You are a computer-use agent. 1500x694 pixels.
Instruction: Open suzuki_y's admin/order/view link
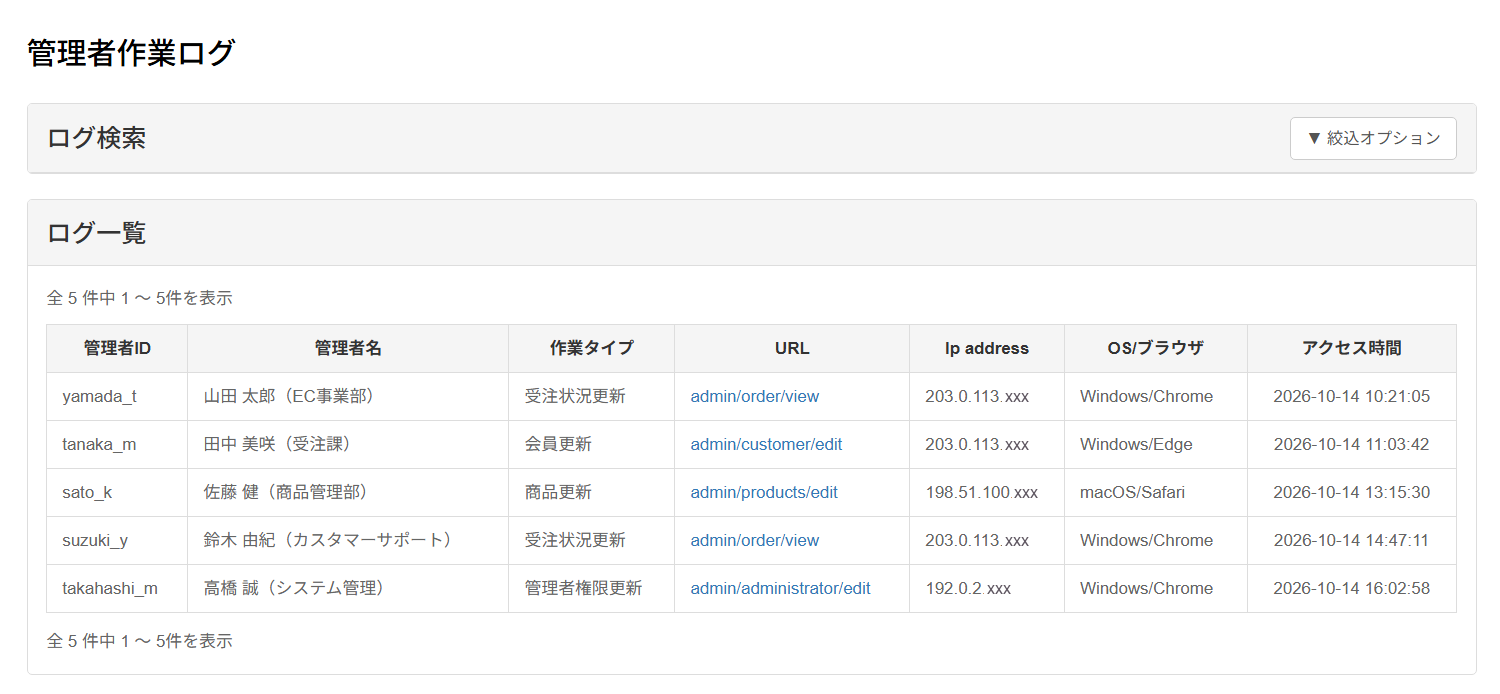click(754, 540)
